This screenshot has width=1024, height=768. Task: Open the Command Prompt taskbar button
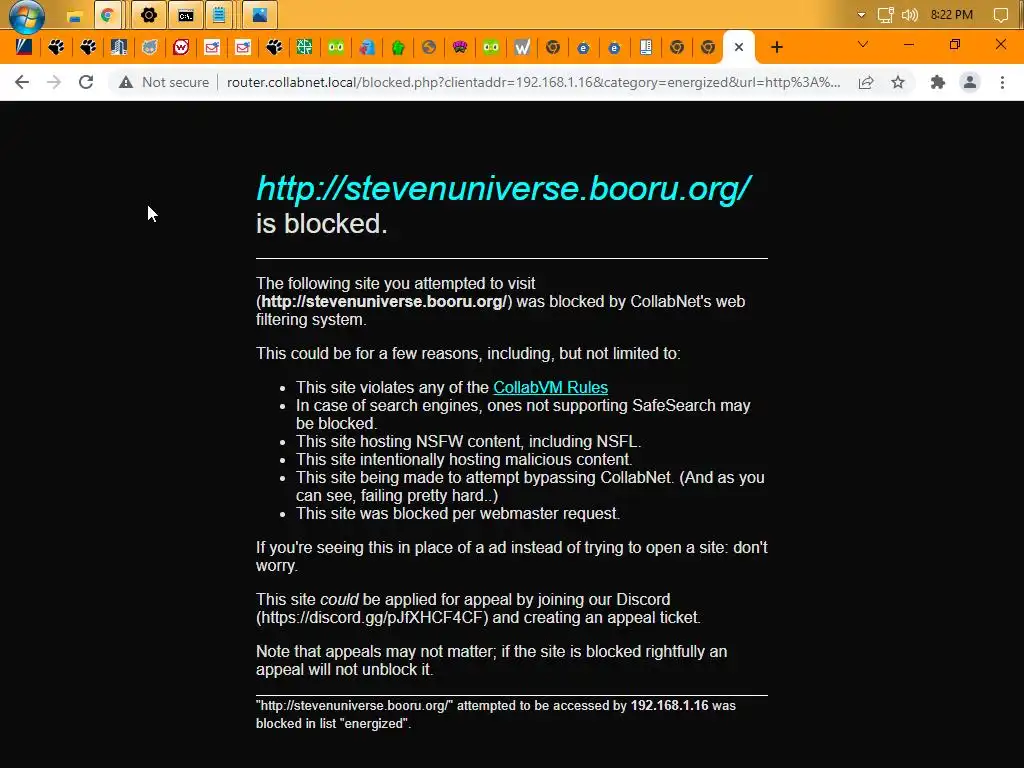[185, 15]
